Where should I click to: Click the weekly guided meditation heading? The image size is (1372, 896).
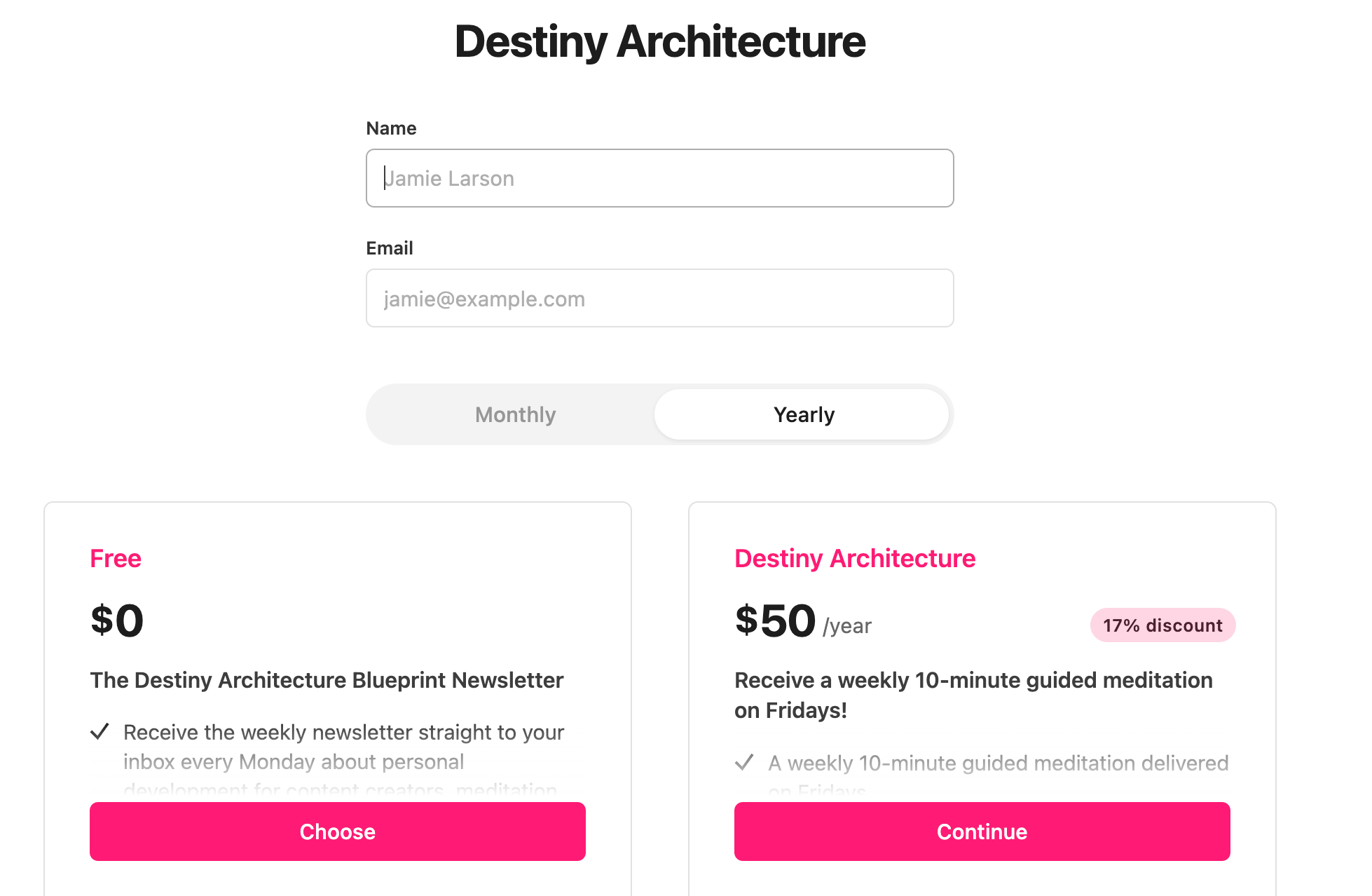pyautogui.click(x=973, y=695)
